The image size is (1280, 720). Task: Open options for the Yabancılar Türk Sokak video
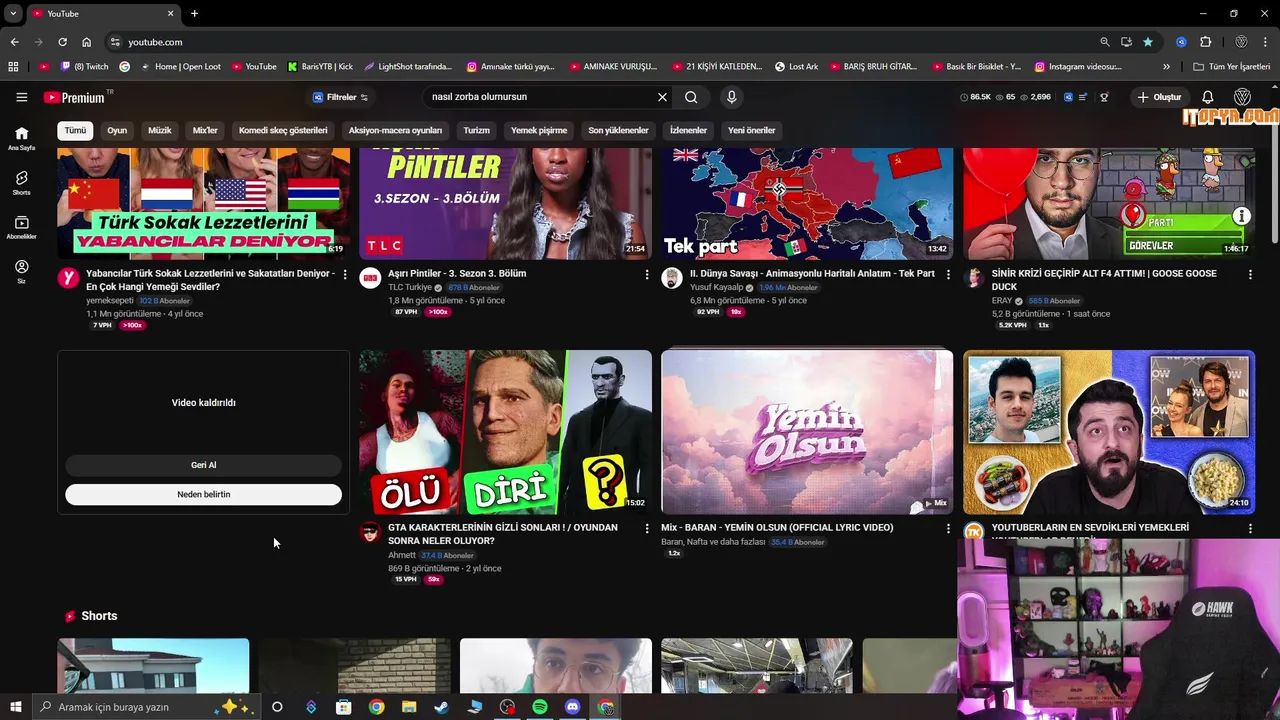pyautogui.click(x=345, y=274)
